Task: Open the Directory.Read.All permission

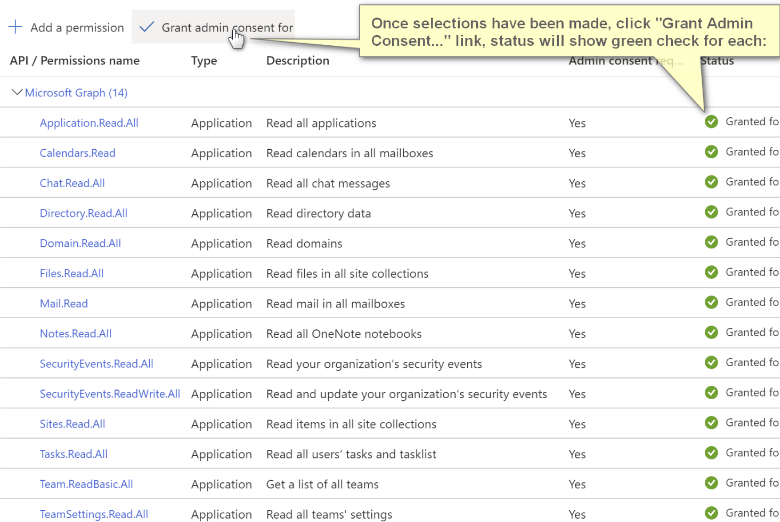Action: point(84,213)
